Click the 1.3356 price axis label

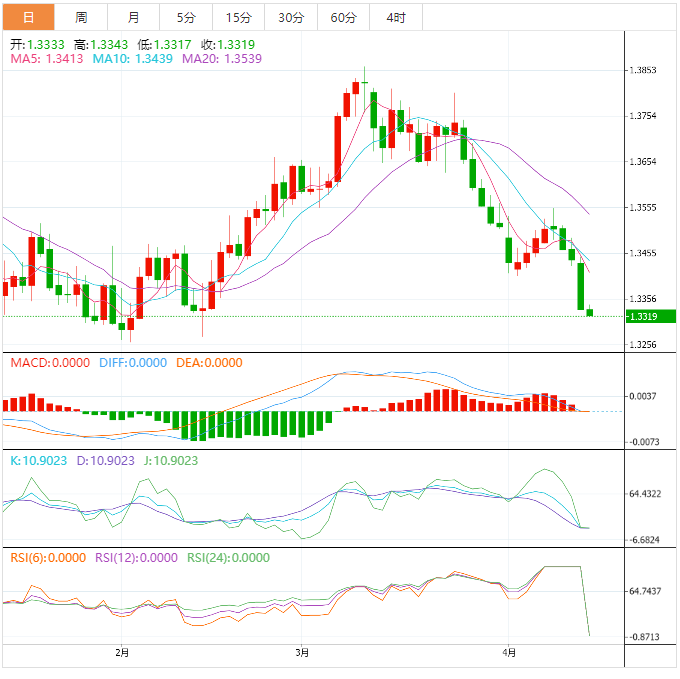[643, 299]
